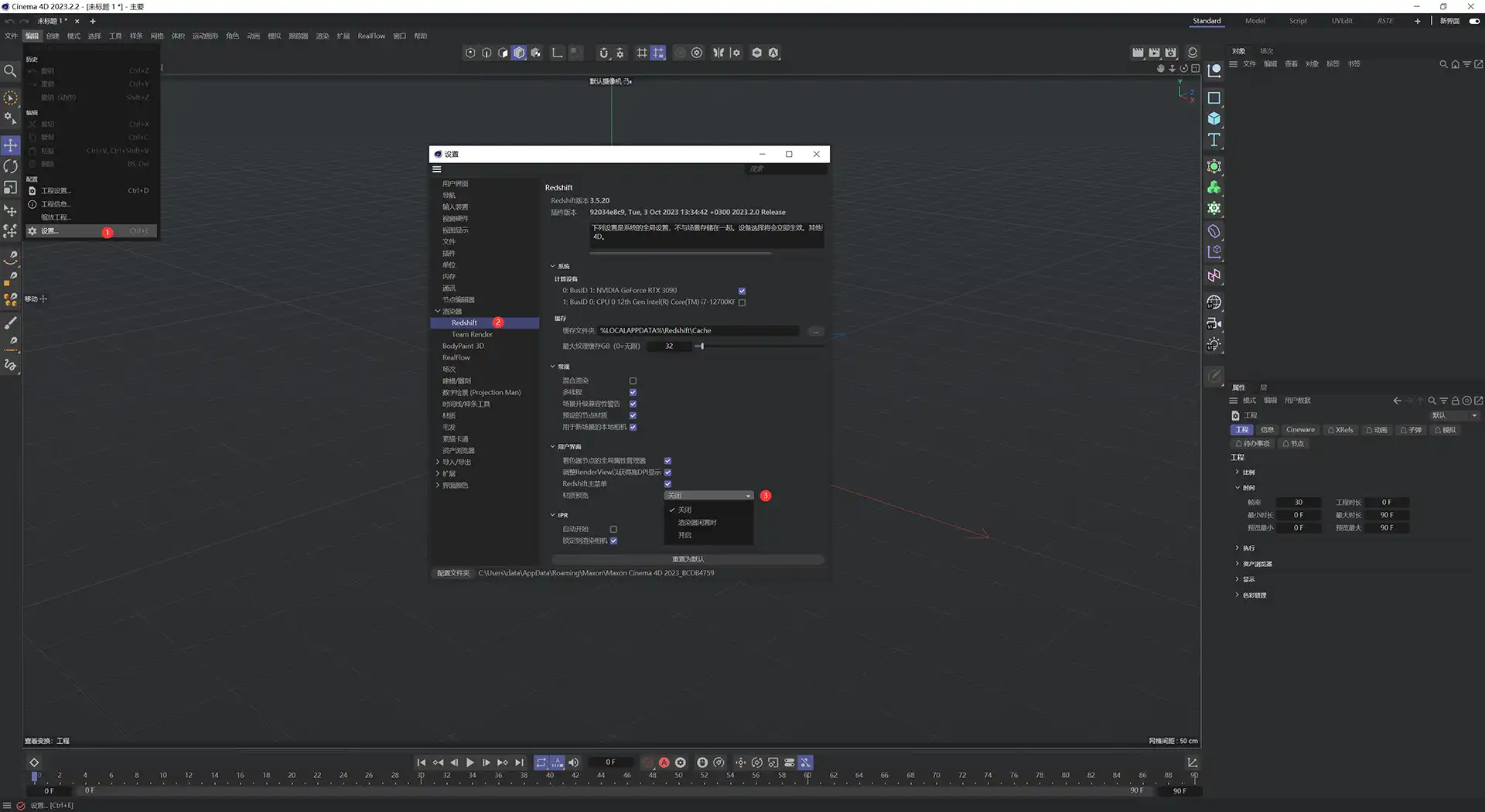
Task: Click 工程信息... in Edit menu
Action: [x=56, y=204]
